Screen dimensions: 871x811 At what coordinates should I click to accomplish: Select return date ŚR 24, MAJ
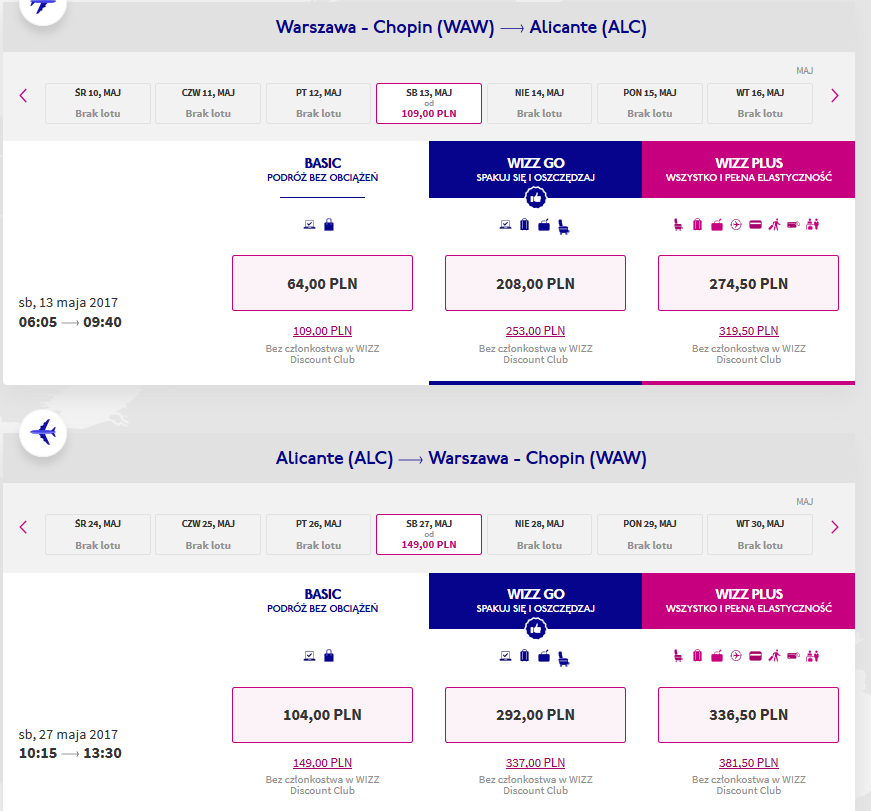coord(98,534)
